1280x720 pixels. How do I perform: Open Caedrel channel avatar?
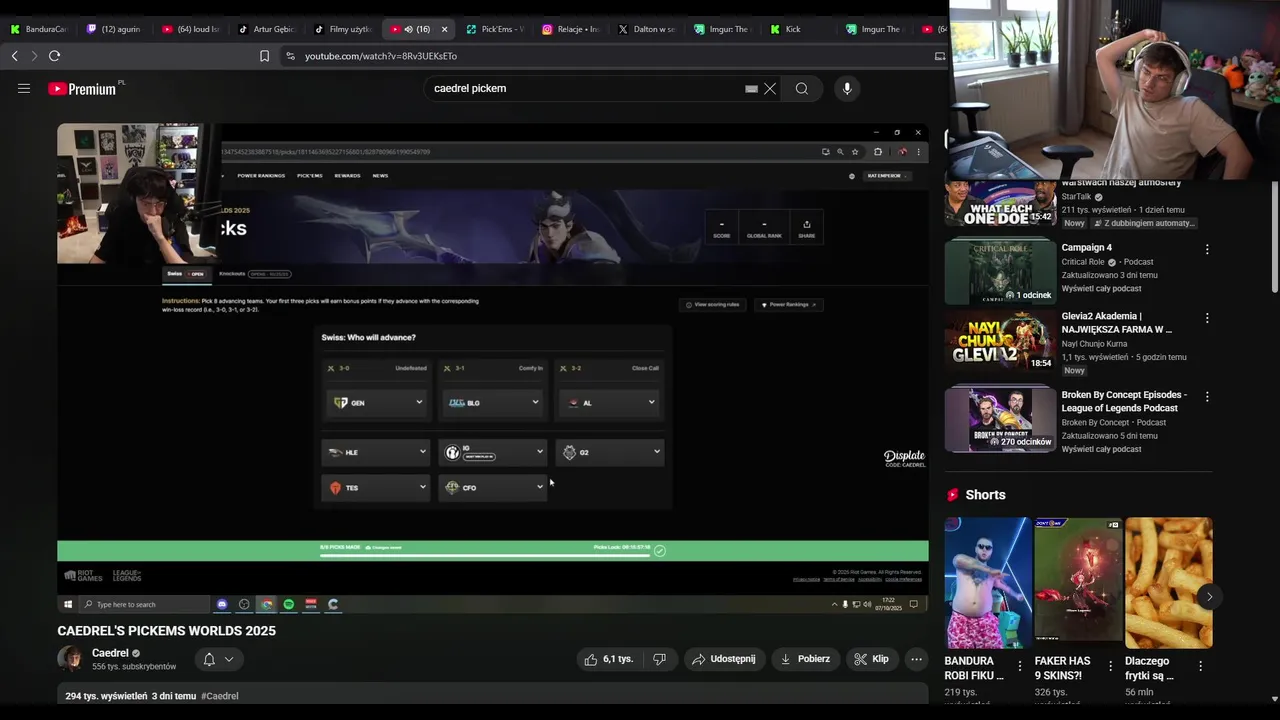[70, 659]
